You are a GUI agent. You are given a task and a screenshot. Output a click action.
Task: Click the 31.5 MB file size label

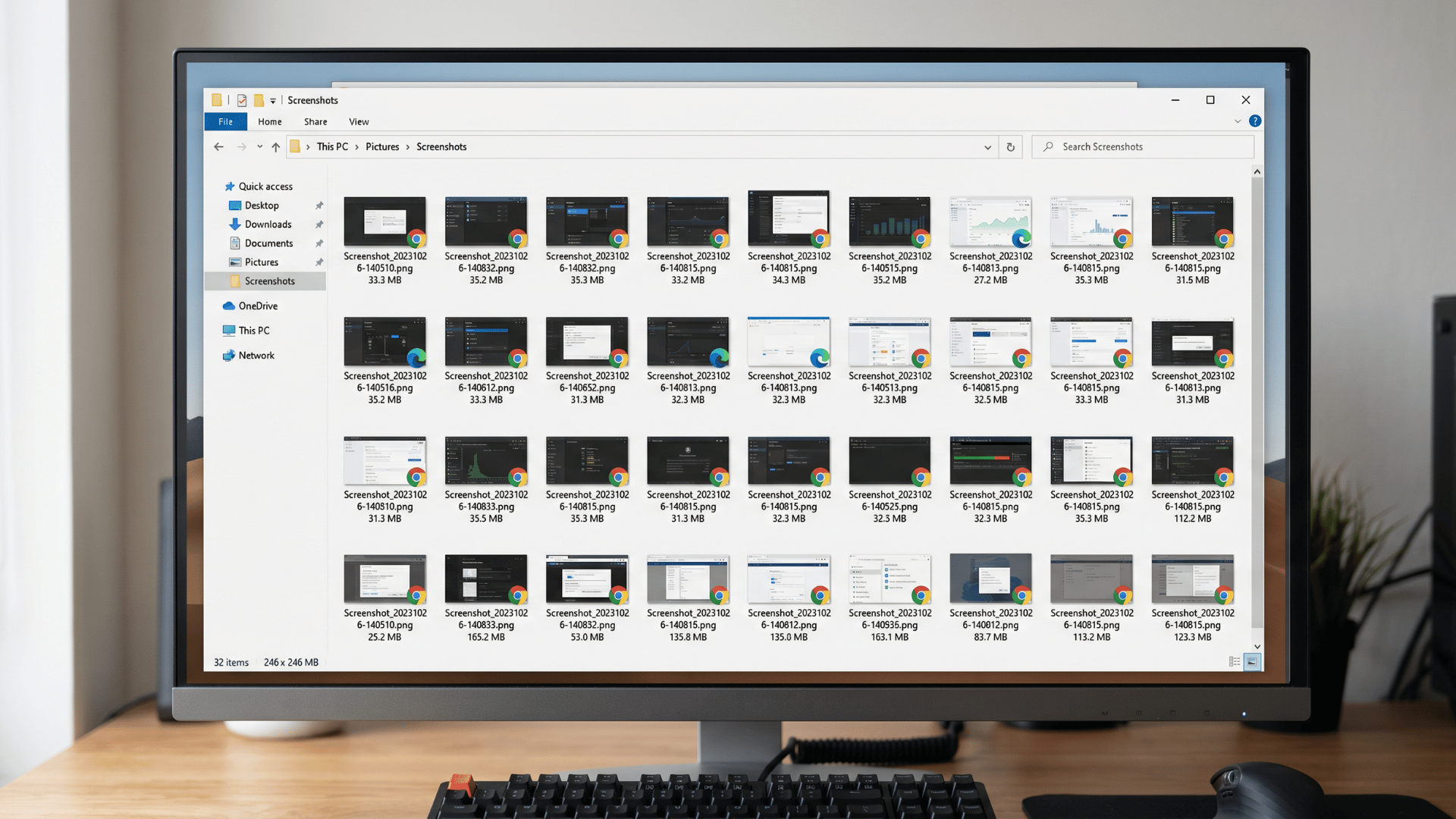pos(1192,281)
